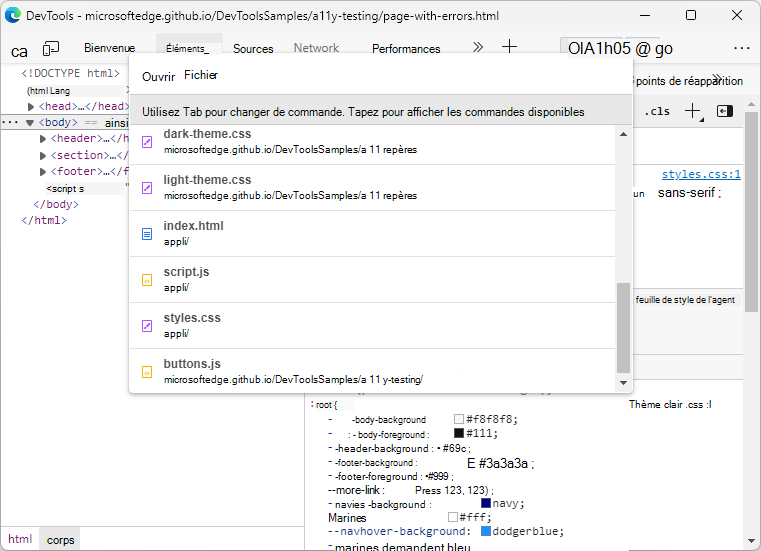Viewport: 761px width, 551px height.
Task: Select the closing body tag
Action: [x=56, y=204]
